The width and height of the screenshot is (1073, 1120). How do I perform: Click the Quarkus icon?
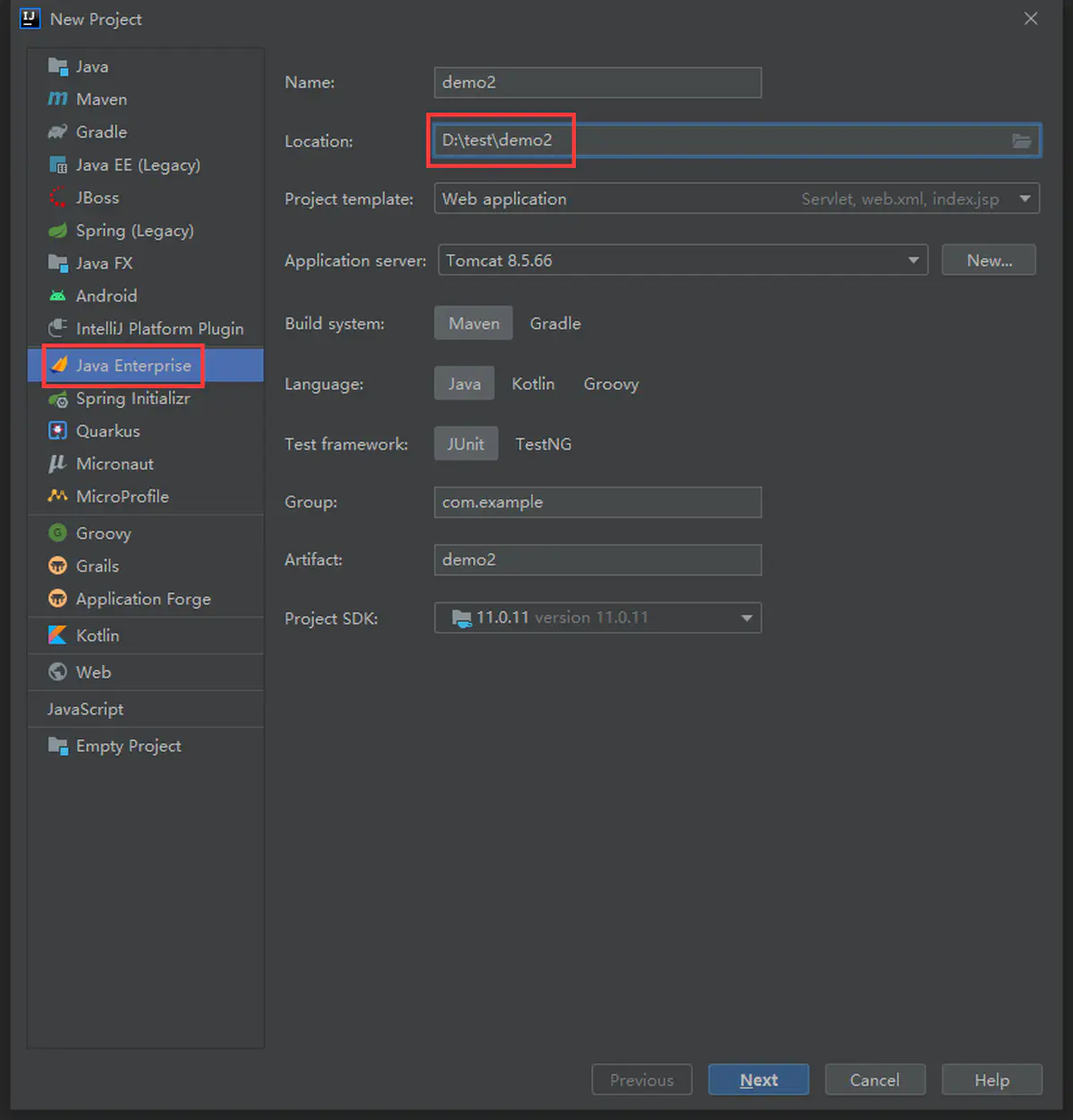point(58,431)
